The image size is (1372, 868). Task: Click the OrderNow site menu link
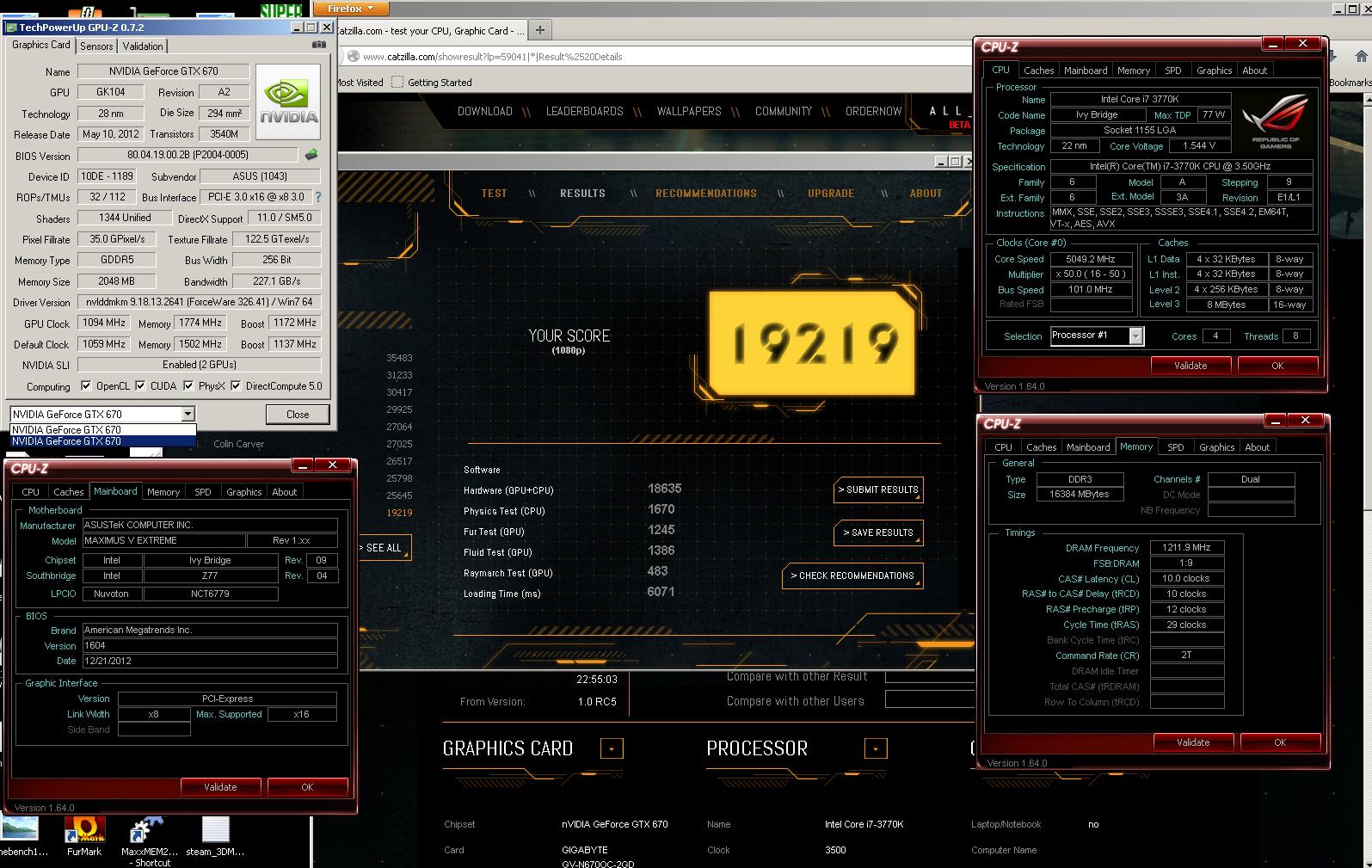click(x=874, y=111)
